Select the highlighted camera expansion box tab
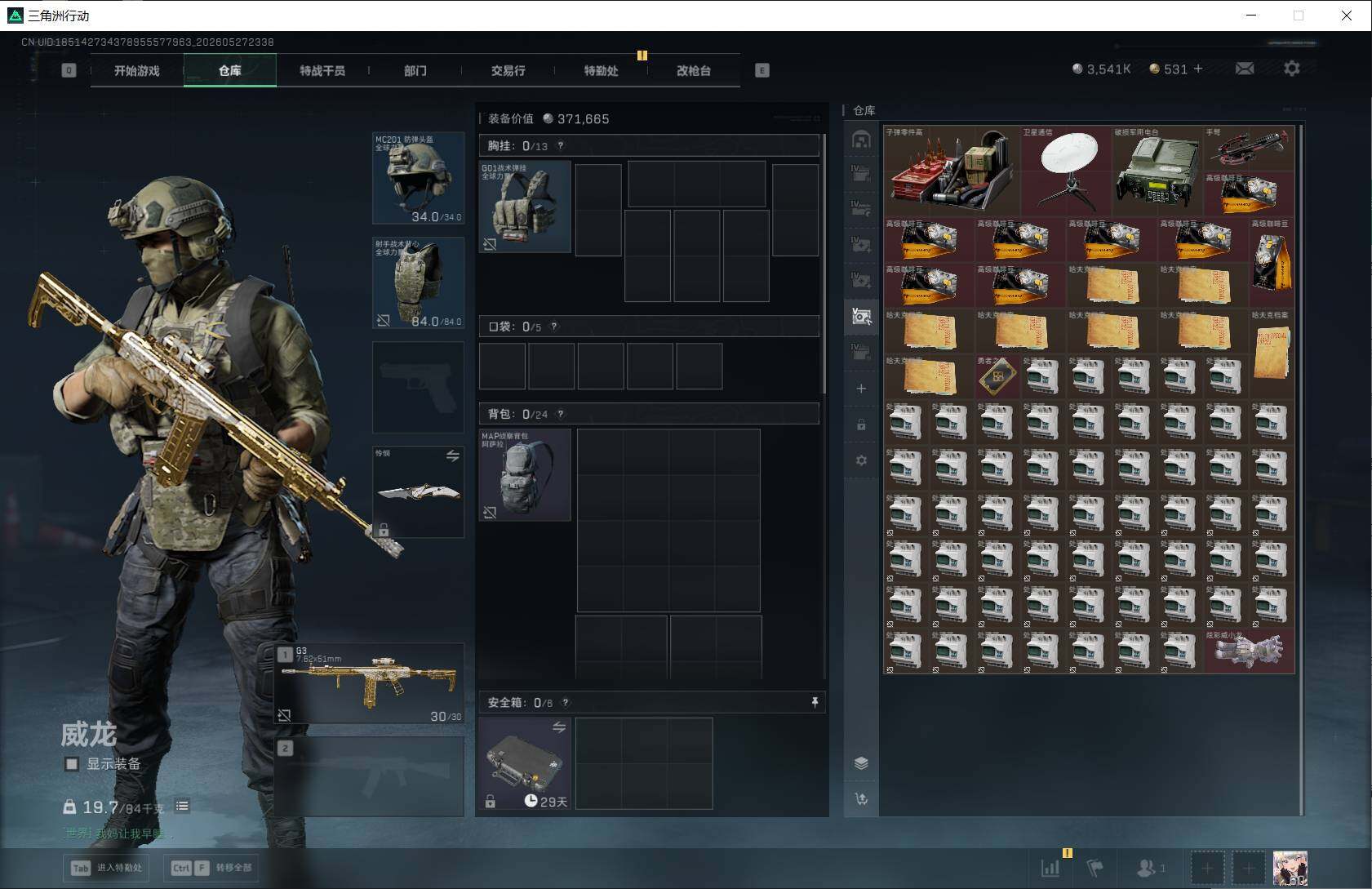Screen dimensions: 1372x889 pos(861,317)
